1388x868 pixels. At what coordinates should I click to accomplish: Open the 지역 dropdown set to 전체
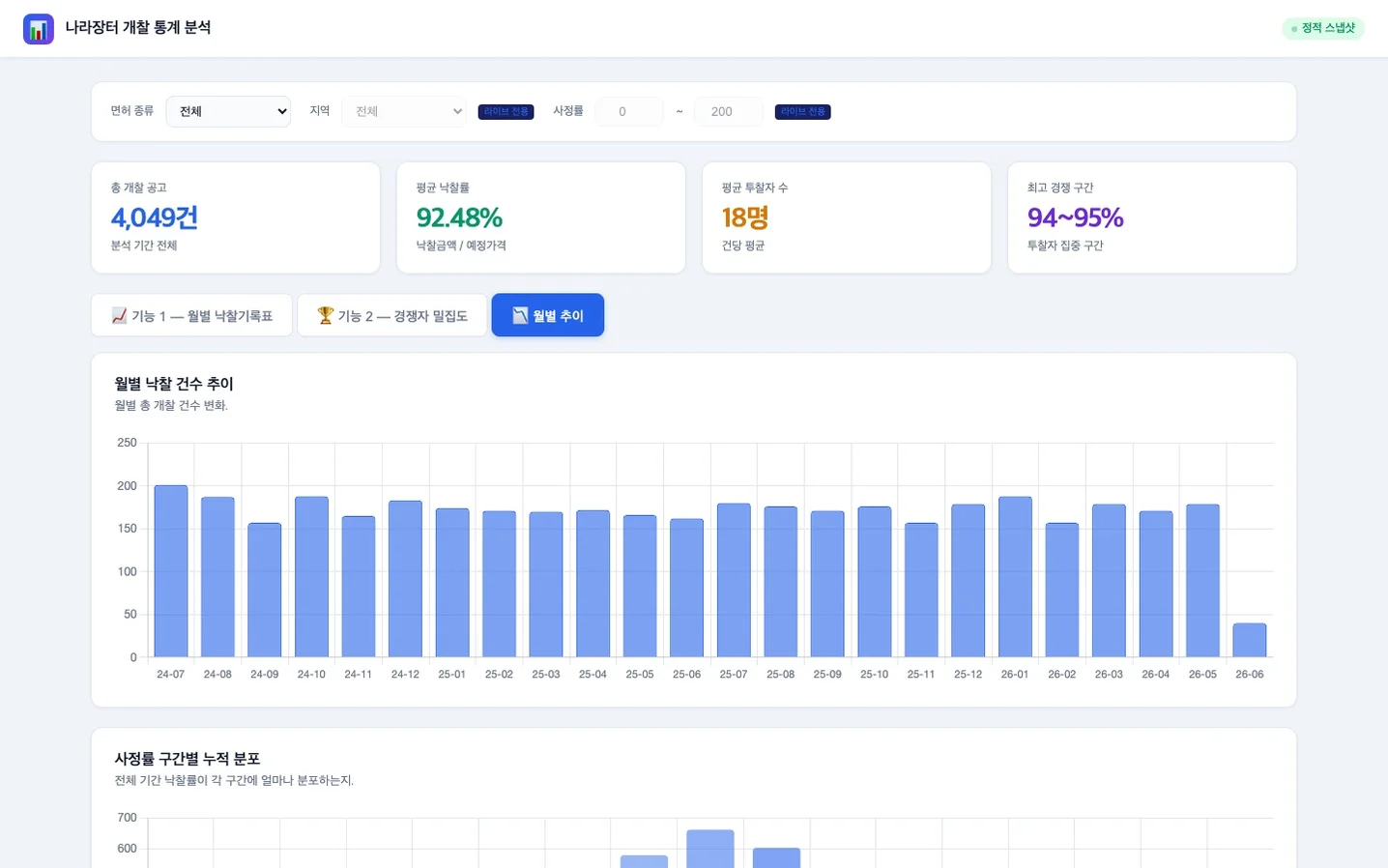404,111
